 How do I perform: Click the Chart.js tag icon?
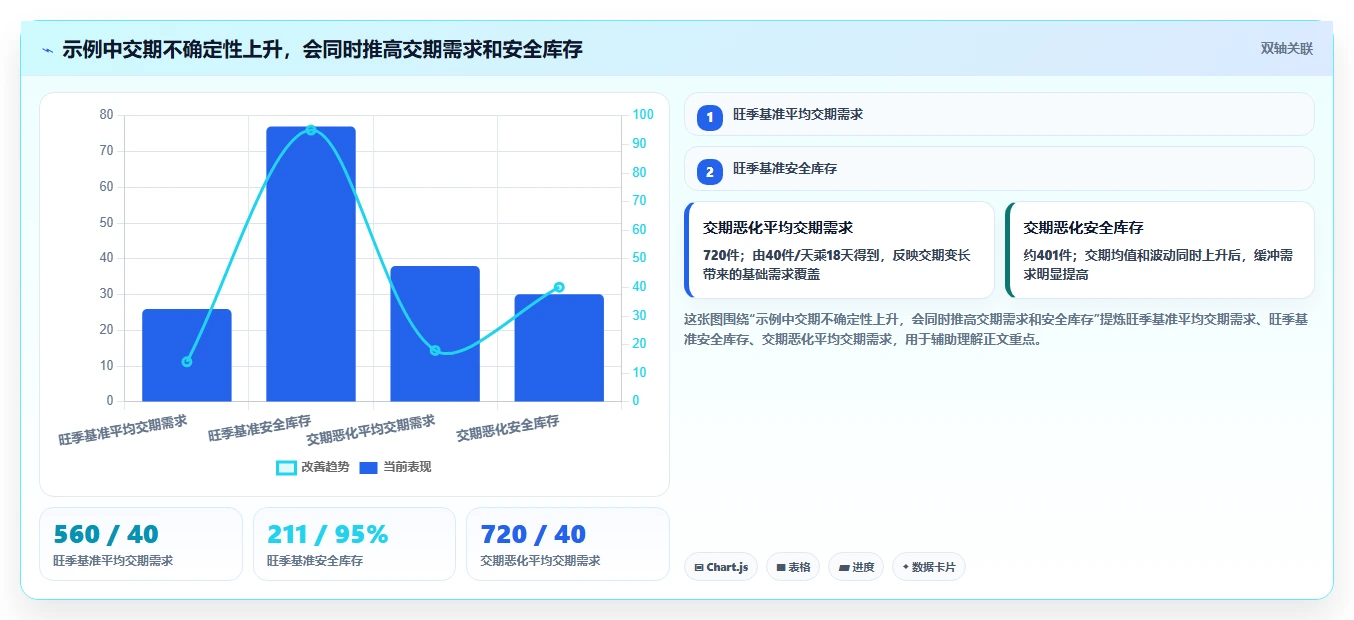pyautogui.click(x=699, y=568)
